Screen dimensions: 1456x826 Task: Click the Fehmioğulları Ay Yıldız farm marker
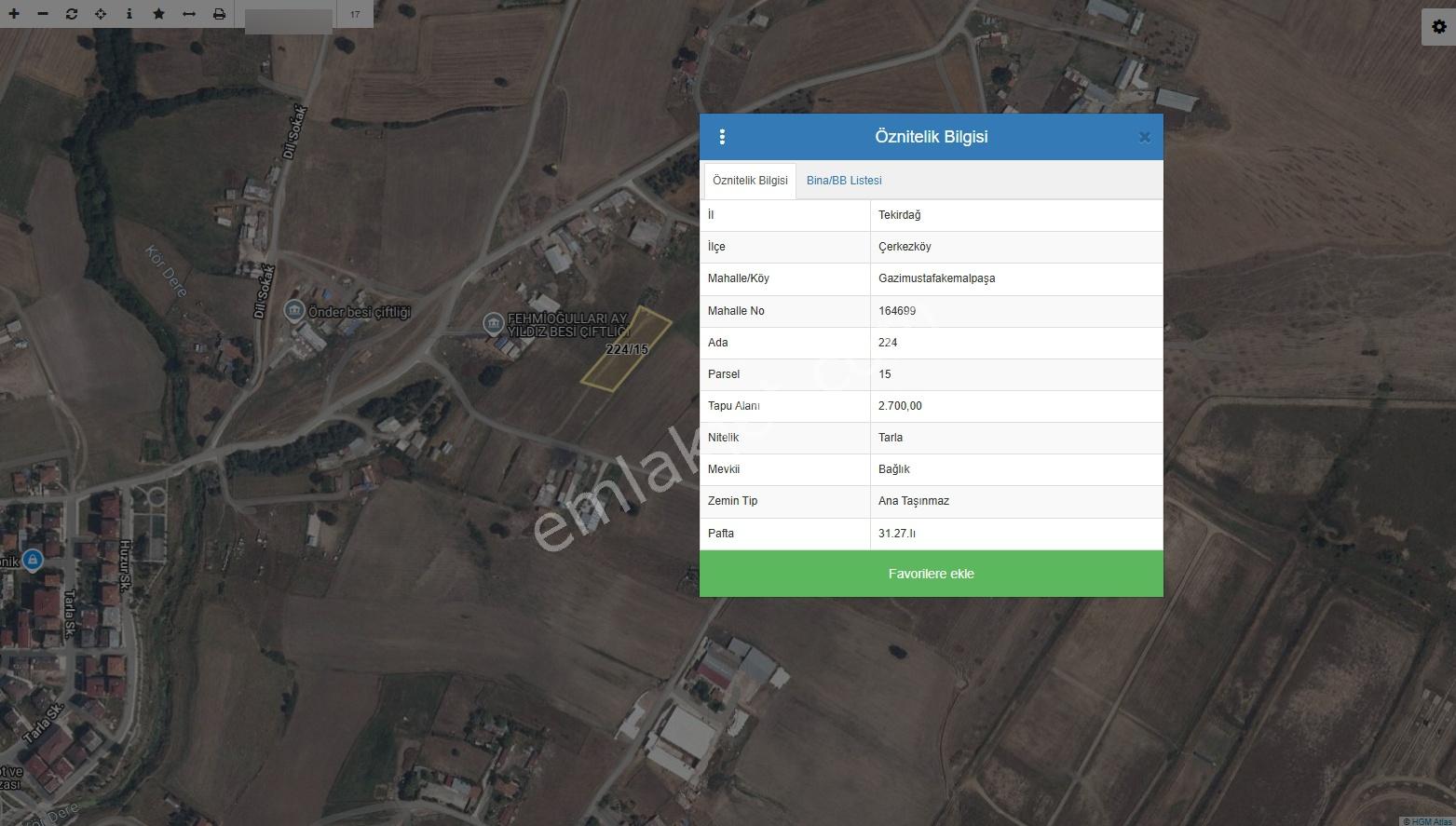[x=494, y=324]
